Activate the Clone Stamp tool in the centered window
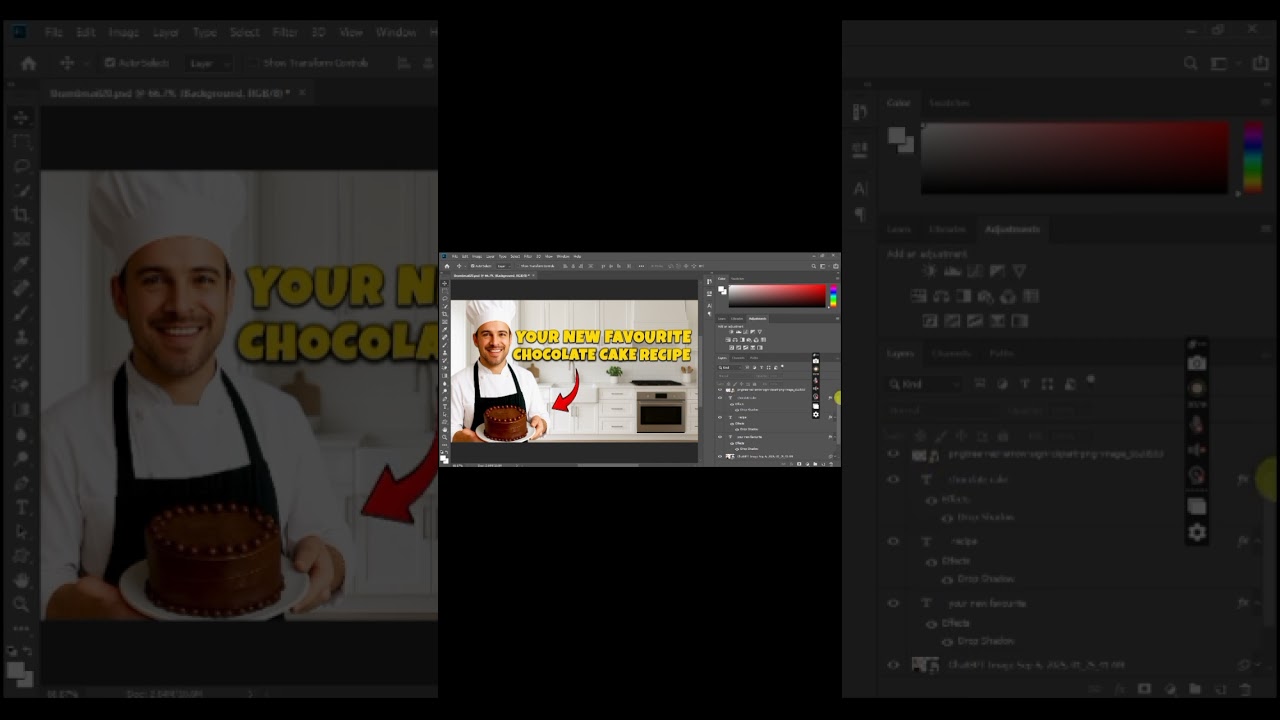 (447, 353)
